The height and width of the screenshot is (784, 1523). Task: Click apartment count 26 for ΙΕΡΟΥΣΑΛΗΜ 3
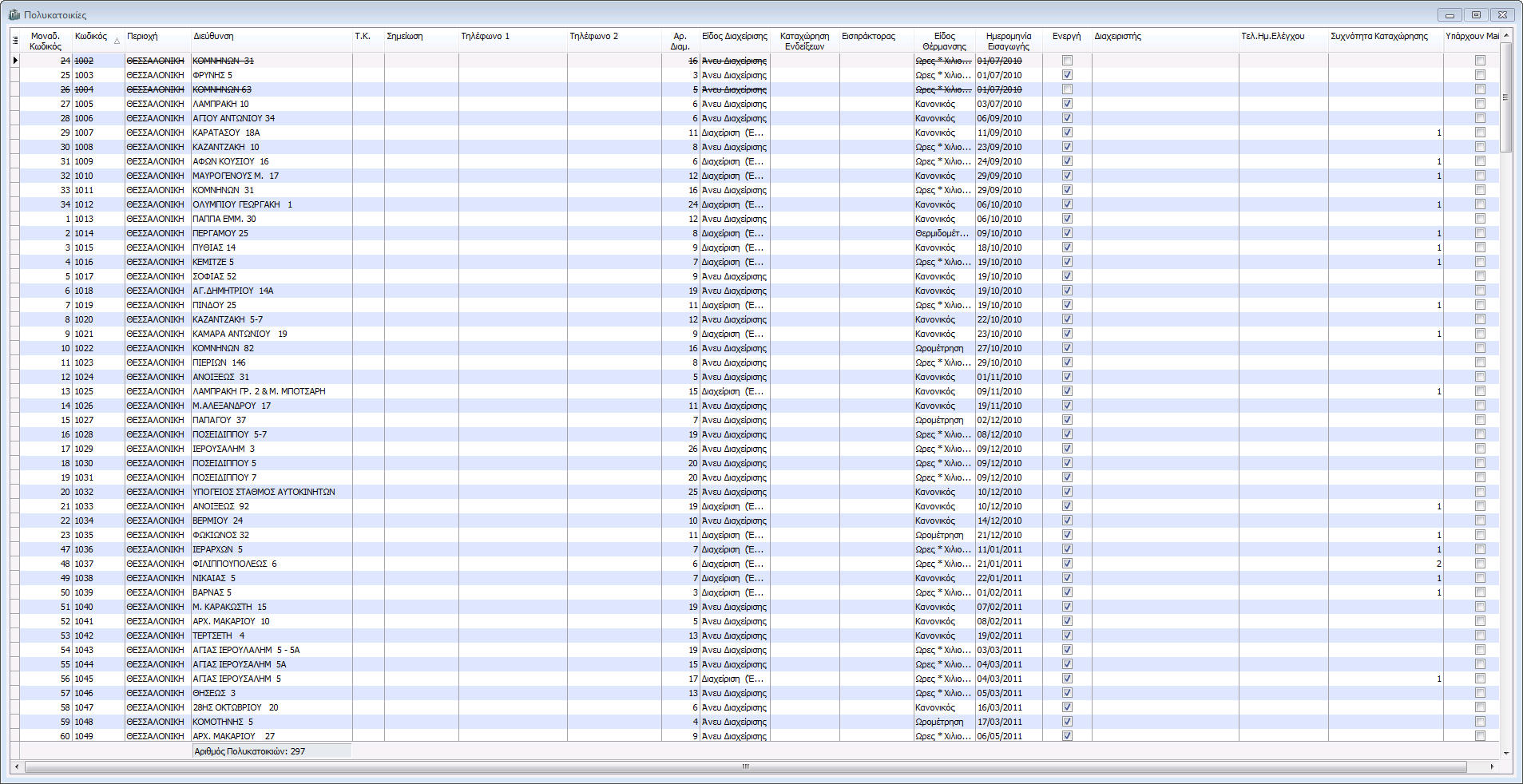click(680, 449)
